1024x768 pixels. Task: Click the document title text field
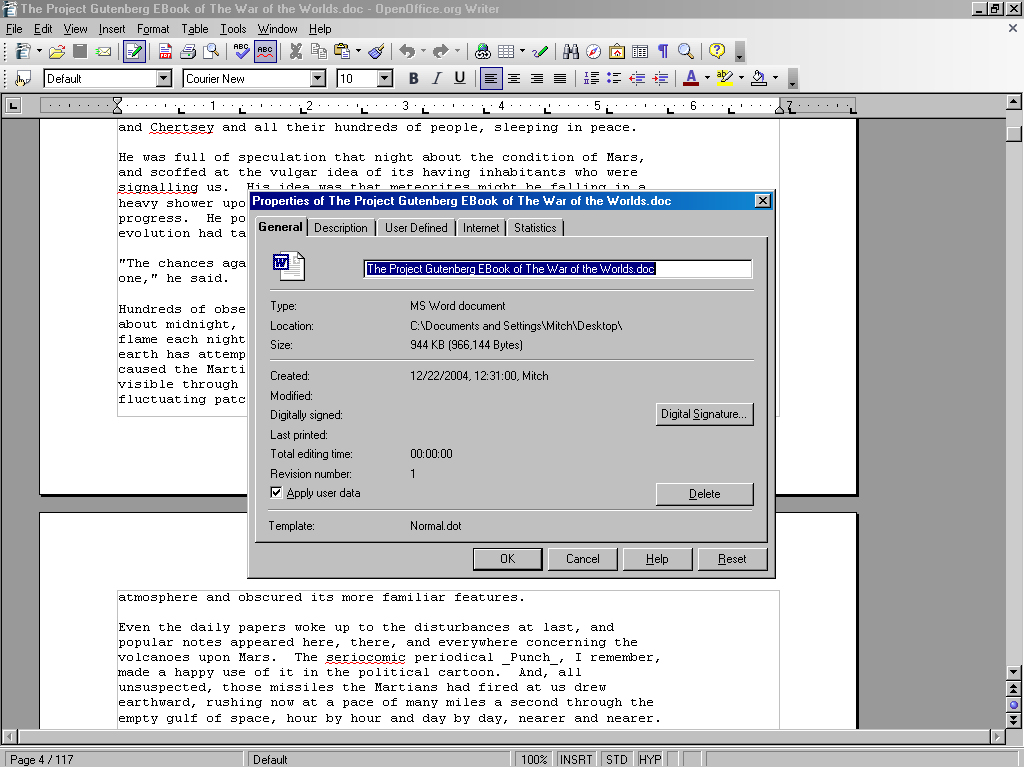(557, 268)
